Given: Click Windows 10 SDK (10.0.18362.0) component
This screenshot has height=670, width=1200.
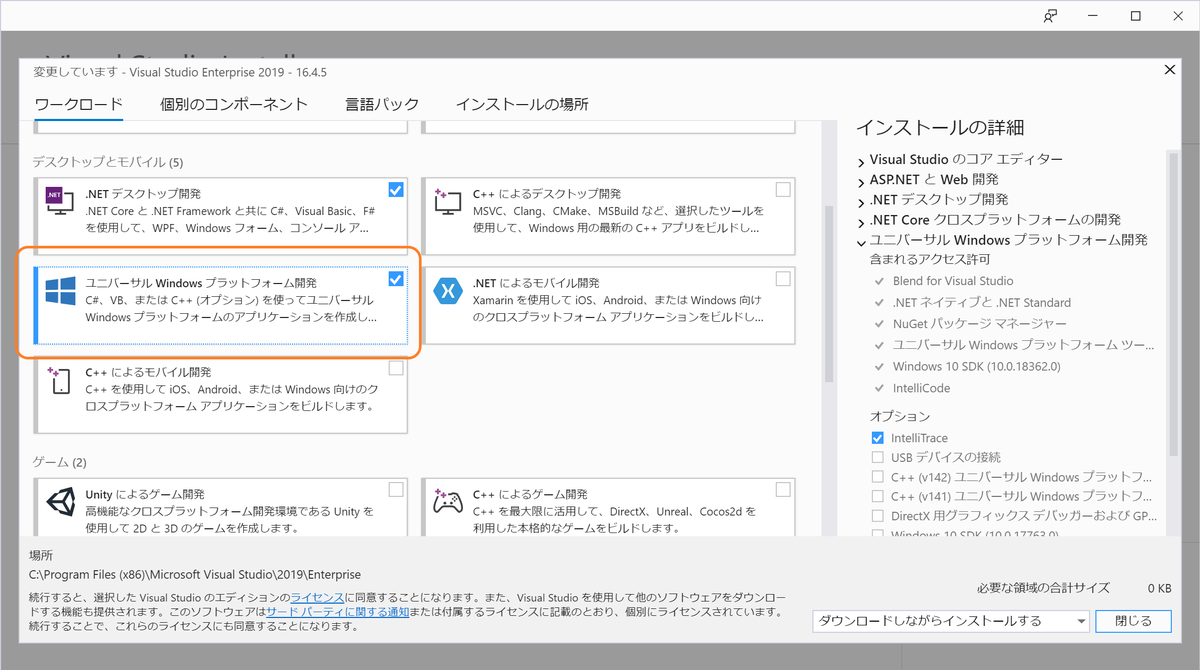Looking at the screenshot, I should coord(976,366).
